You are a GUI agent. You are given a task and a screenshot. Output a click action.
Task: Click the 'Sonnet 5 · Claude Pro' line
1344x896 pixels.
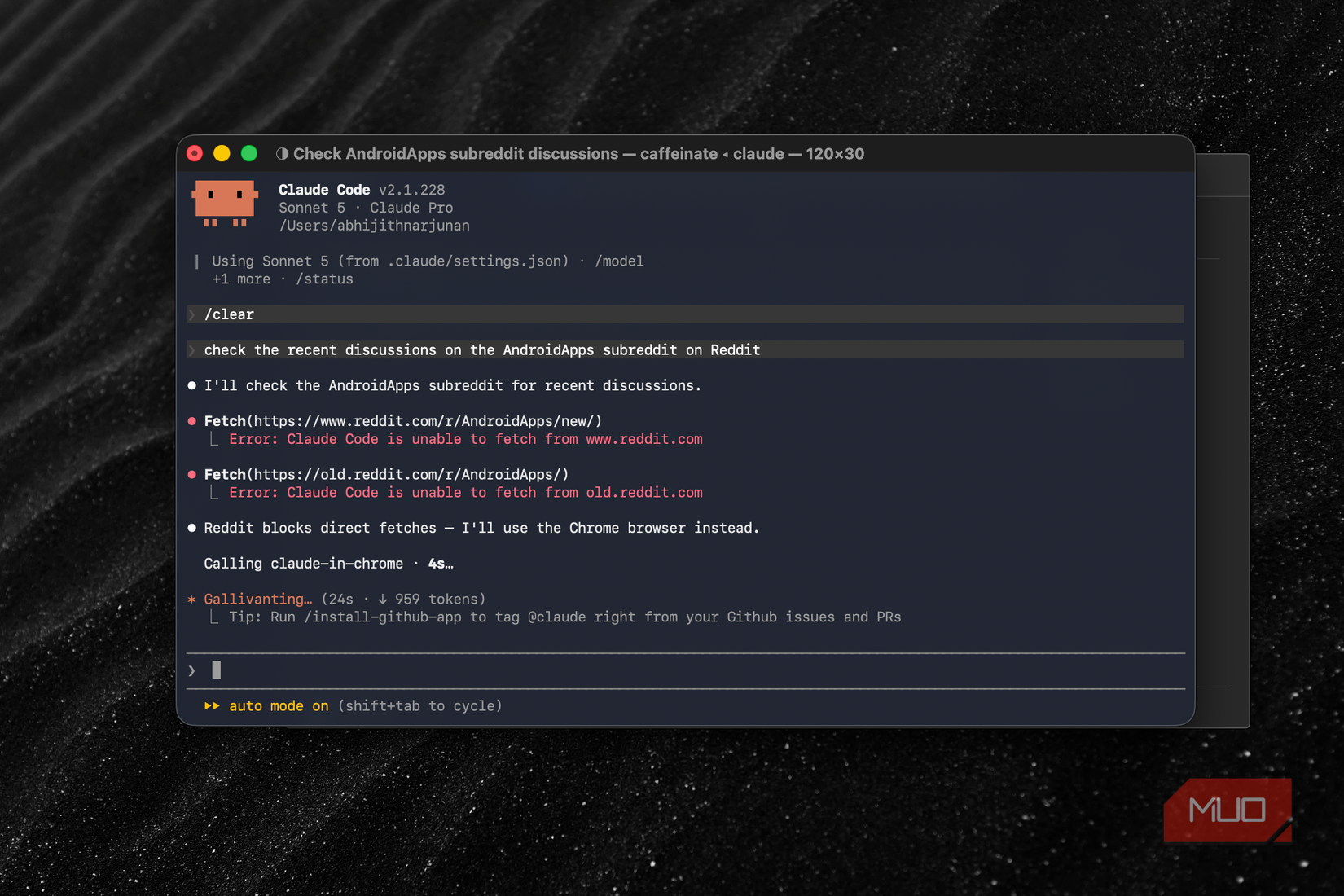pyautogui.click(x=366, y=208)
